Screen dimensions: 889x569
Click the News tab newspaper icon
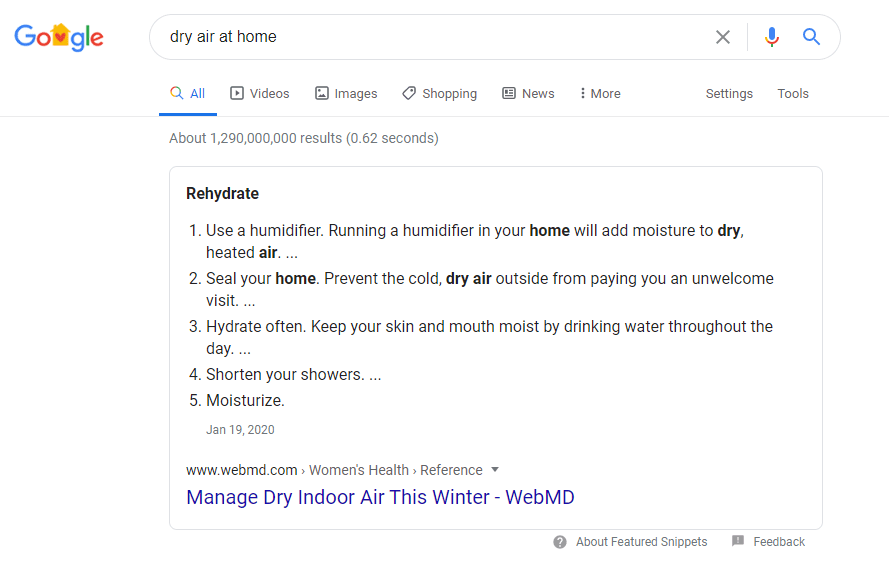coord(509,93)
